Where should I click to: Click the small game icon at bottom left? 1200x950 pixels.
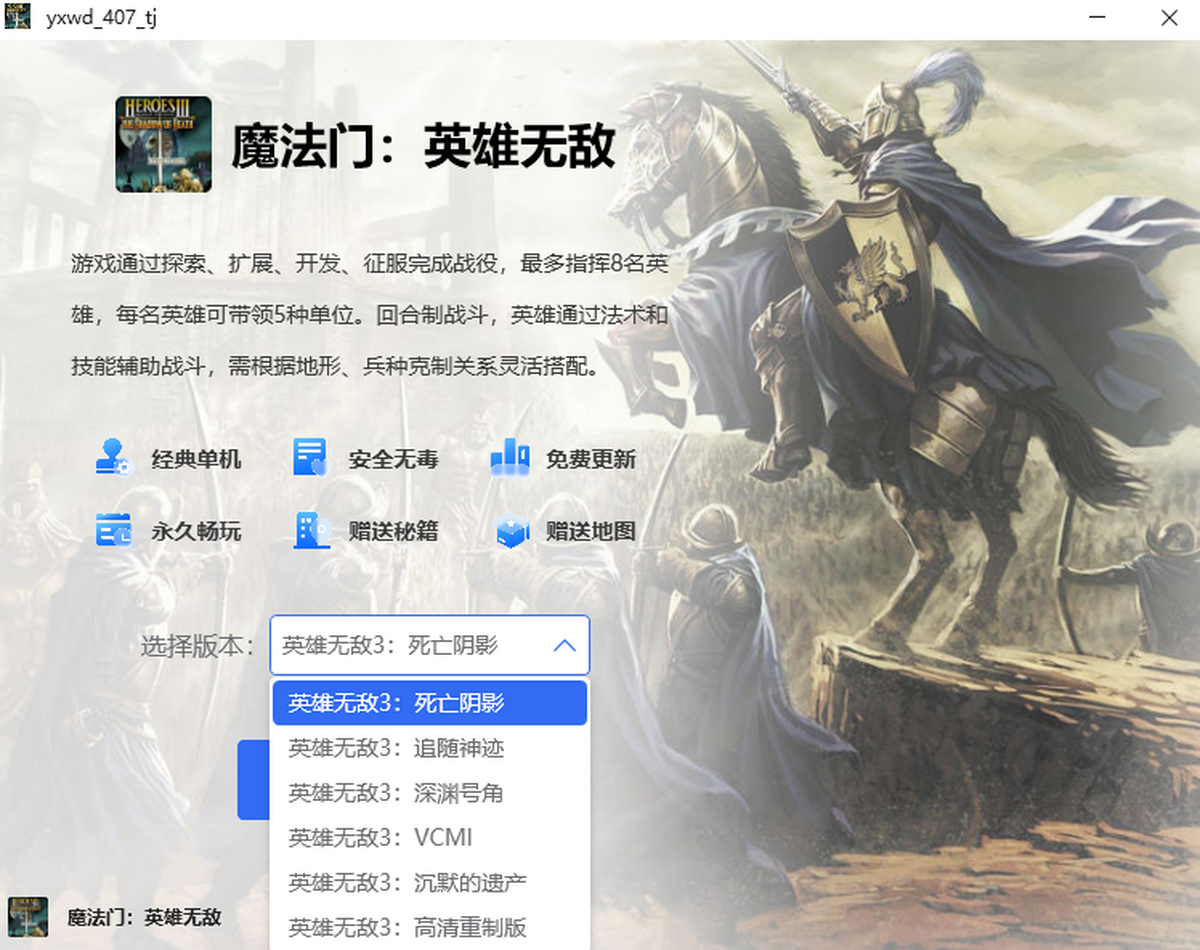pyautogui.click(x=28, y=916)
